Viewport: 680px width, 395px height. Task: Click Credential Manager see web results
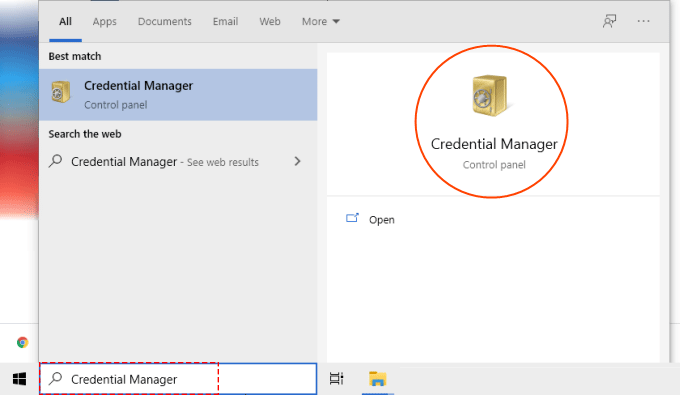pyautogui.click(x=165, y=162)
